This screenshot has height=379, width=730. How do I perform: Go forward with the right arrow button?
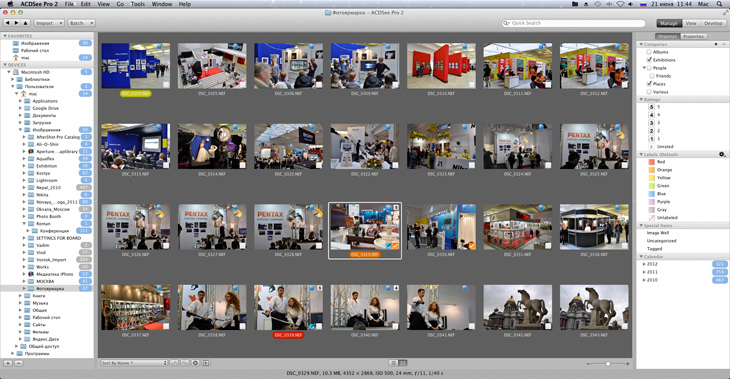17,23
